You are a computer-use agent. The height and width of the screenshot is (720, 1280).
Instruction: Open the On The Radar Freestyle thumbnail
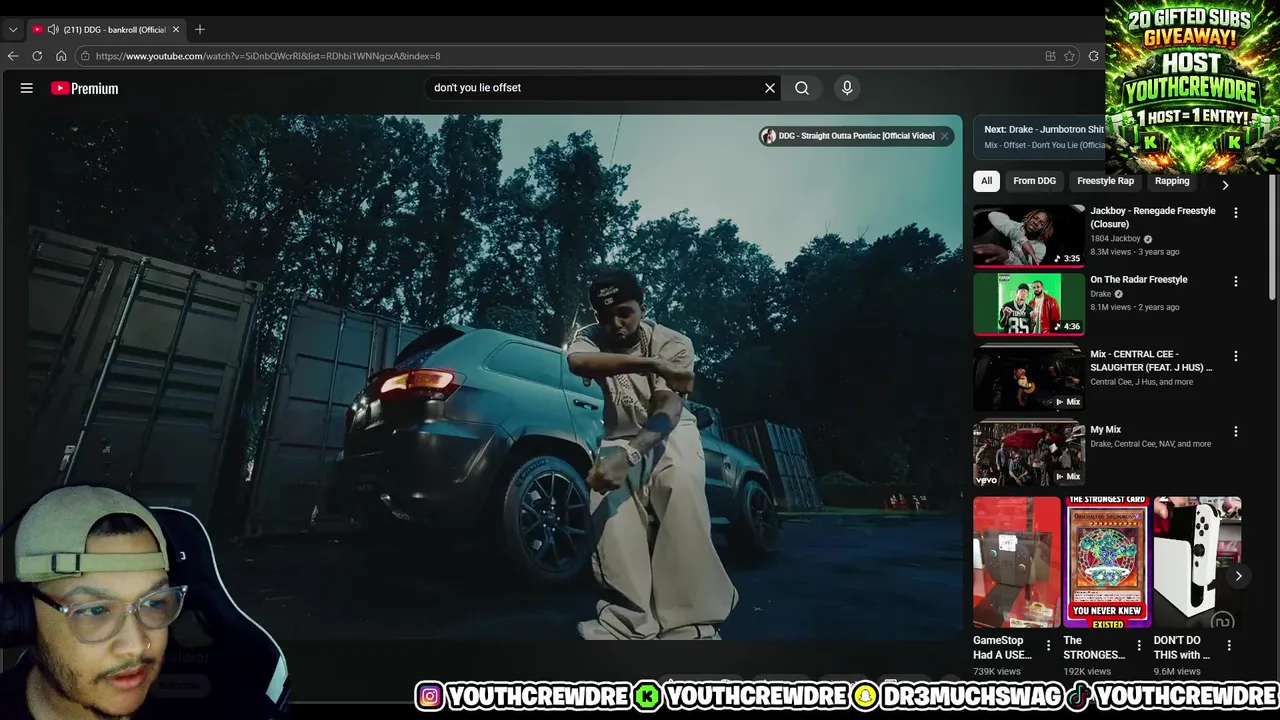pyautogui.click(x=1029, y=304)
